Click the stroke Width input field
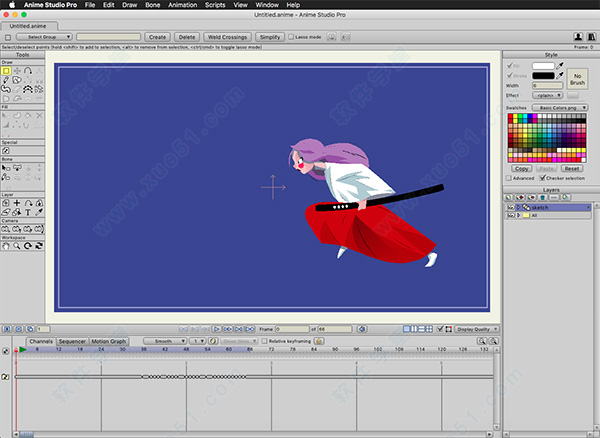The image size is (600, 438). 547,85
